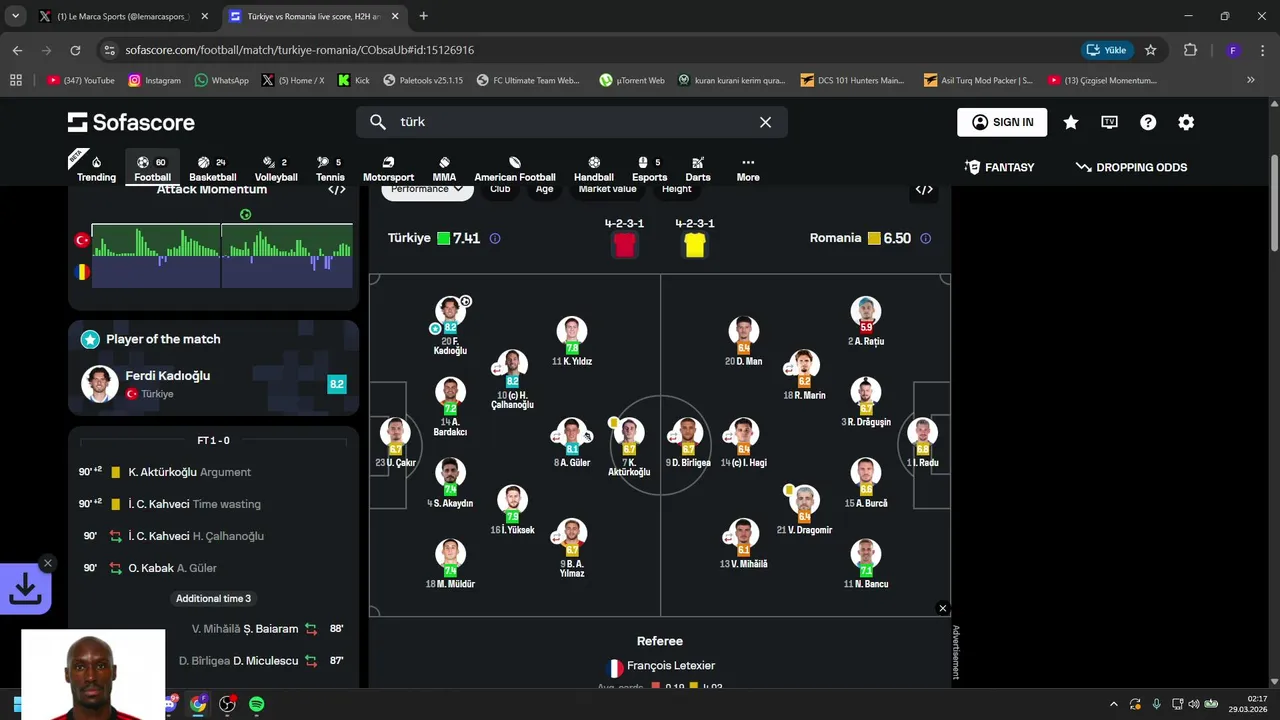Screen dimensions: 1280x720
Task: Reload the Sofascore page
Action: pyautogui.click(x=75, y=50)
